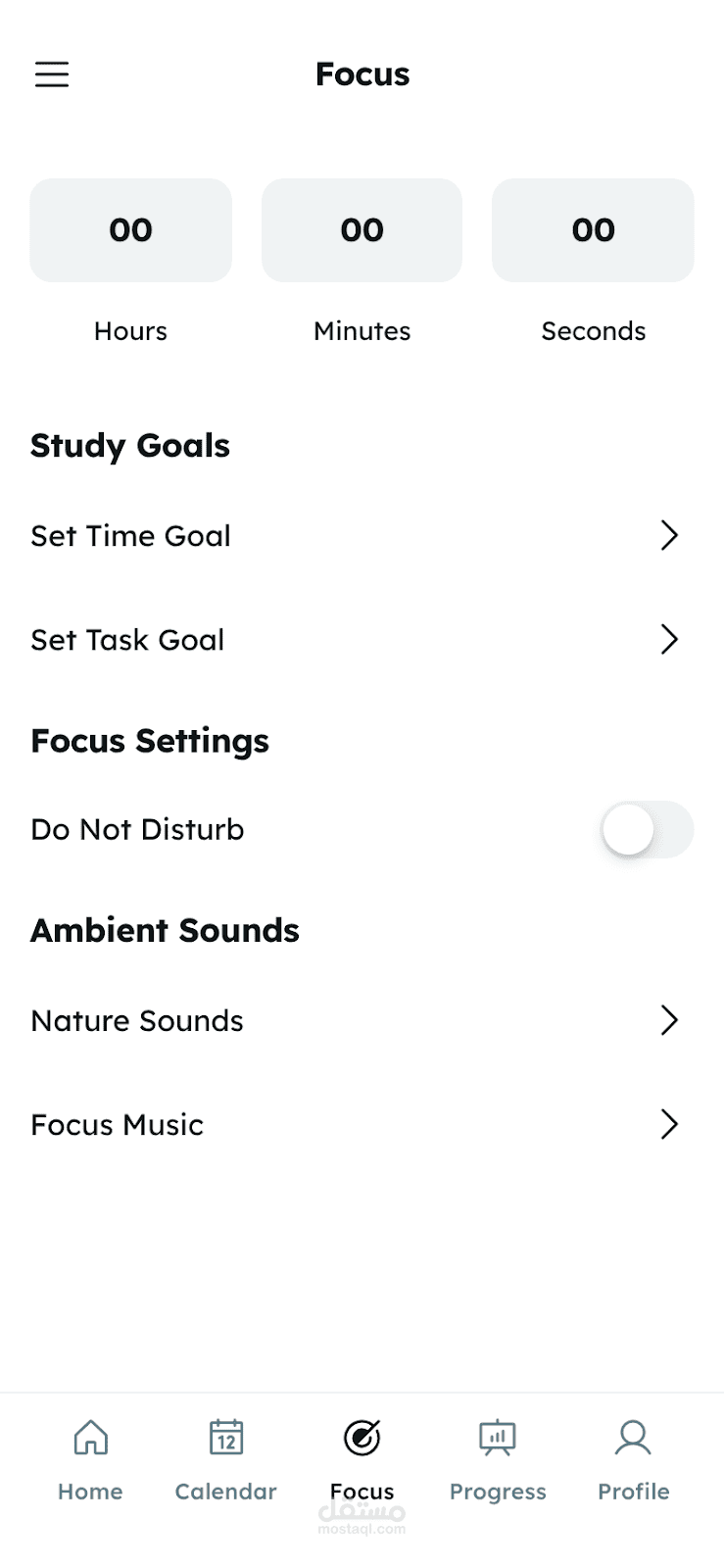Open Focus Music chevron arrow
Screen dimensions: 724x1568
669,1124
